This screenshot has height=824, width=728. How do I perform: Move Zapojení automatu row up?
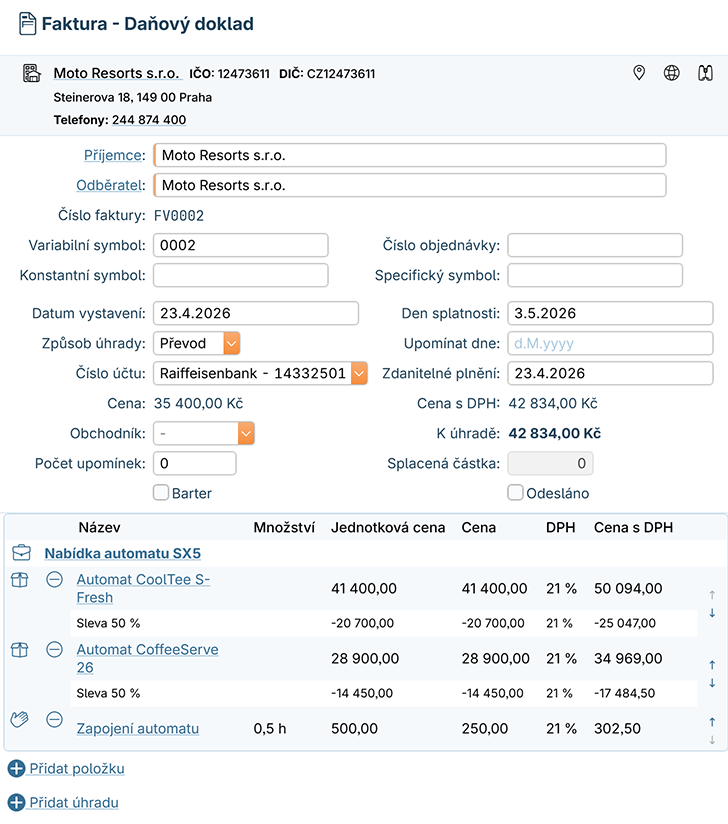click(x=712, y=721)
